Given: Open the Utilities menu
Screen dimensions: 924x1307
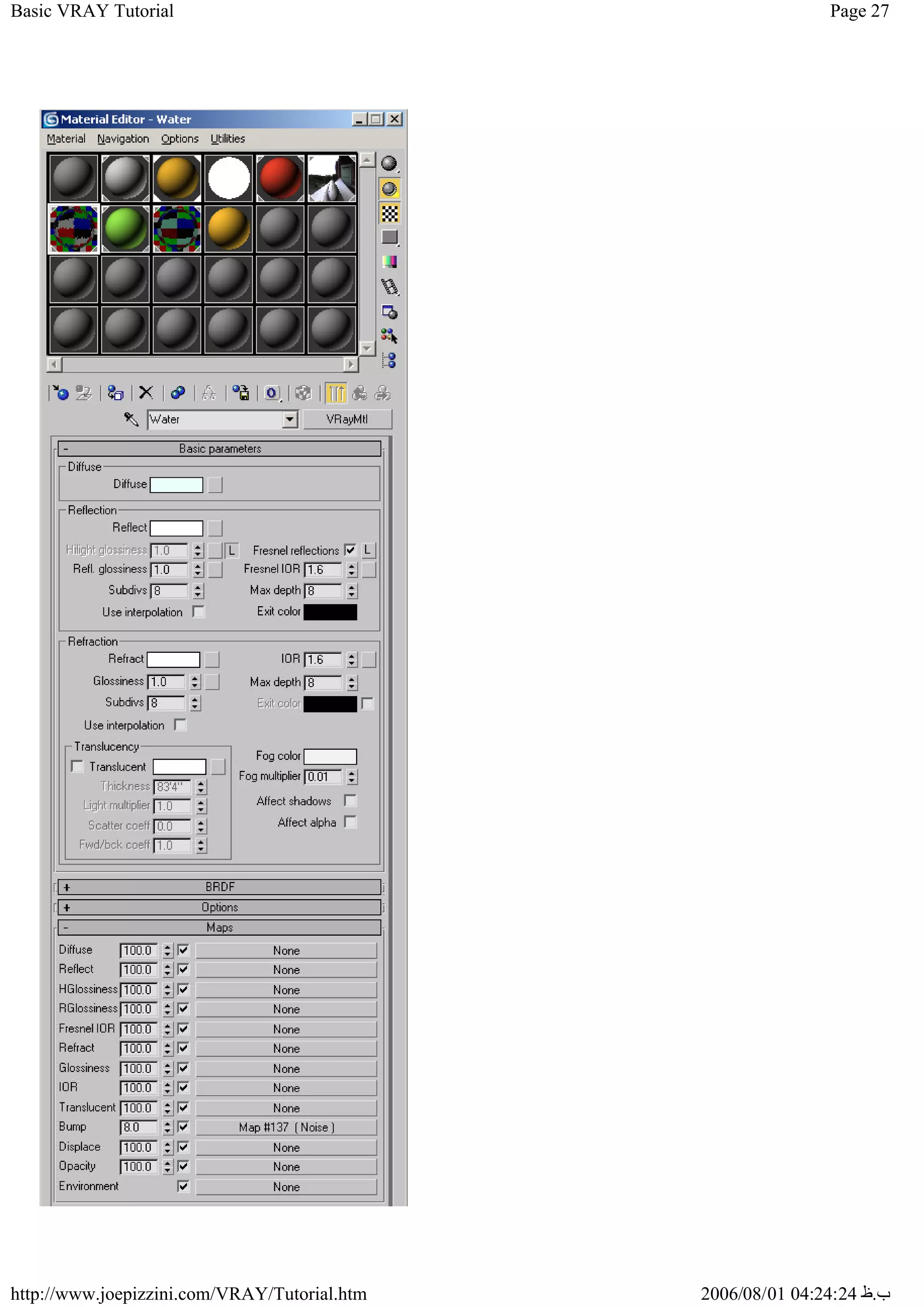Looking at the screenshot, I should point(228,139).
